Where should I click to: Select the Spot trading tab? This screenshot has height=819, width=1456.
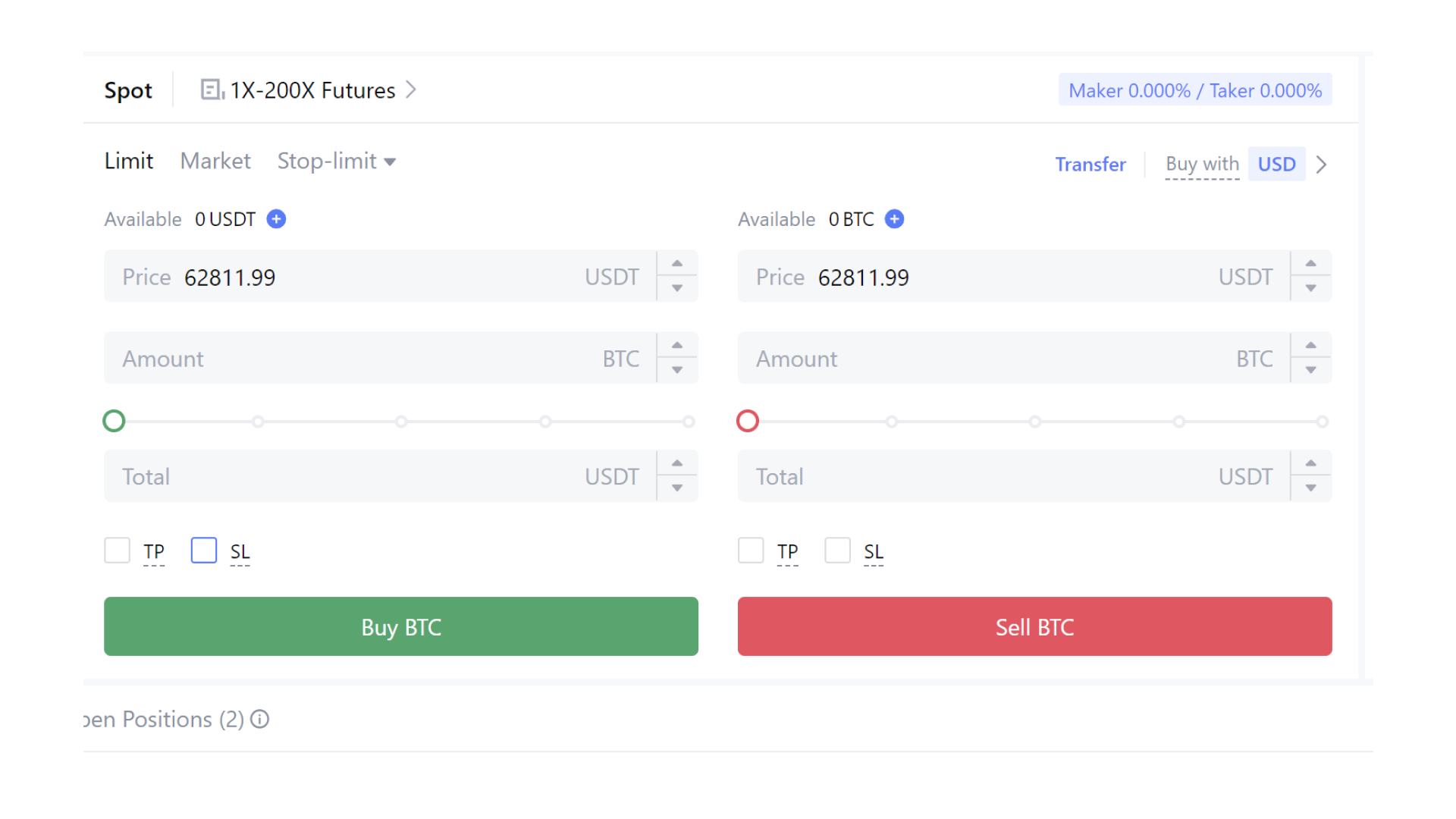pos(128,90)
